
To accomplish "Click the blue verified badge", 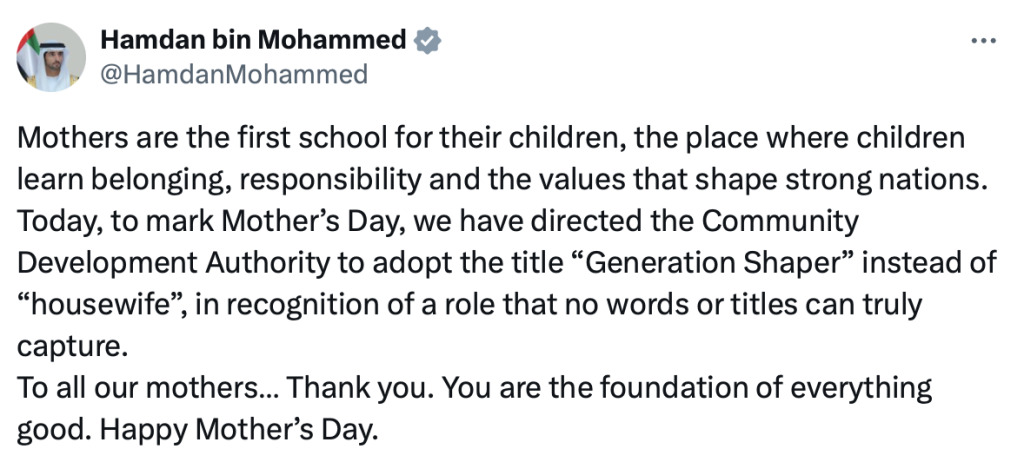I will click(429, 41).
